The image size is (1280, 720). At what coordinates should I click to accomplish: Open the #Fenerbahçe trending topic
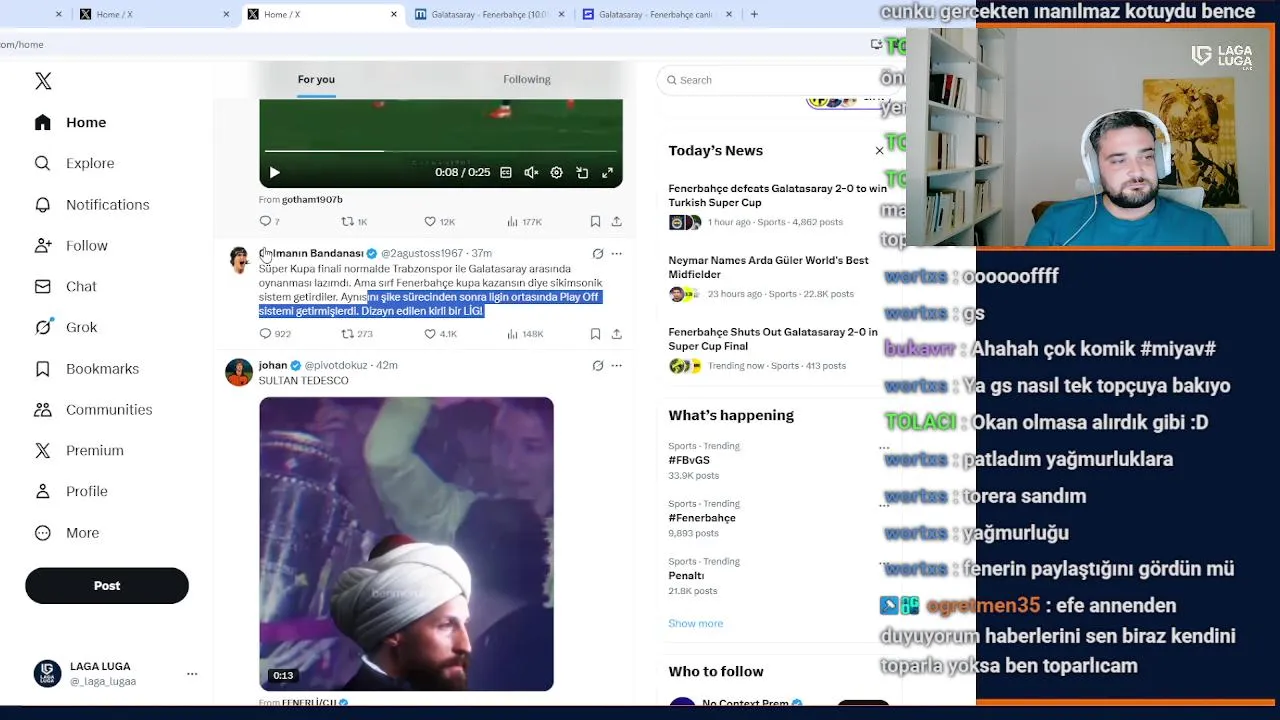tap(702, 518)
